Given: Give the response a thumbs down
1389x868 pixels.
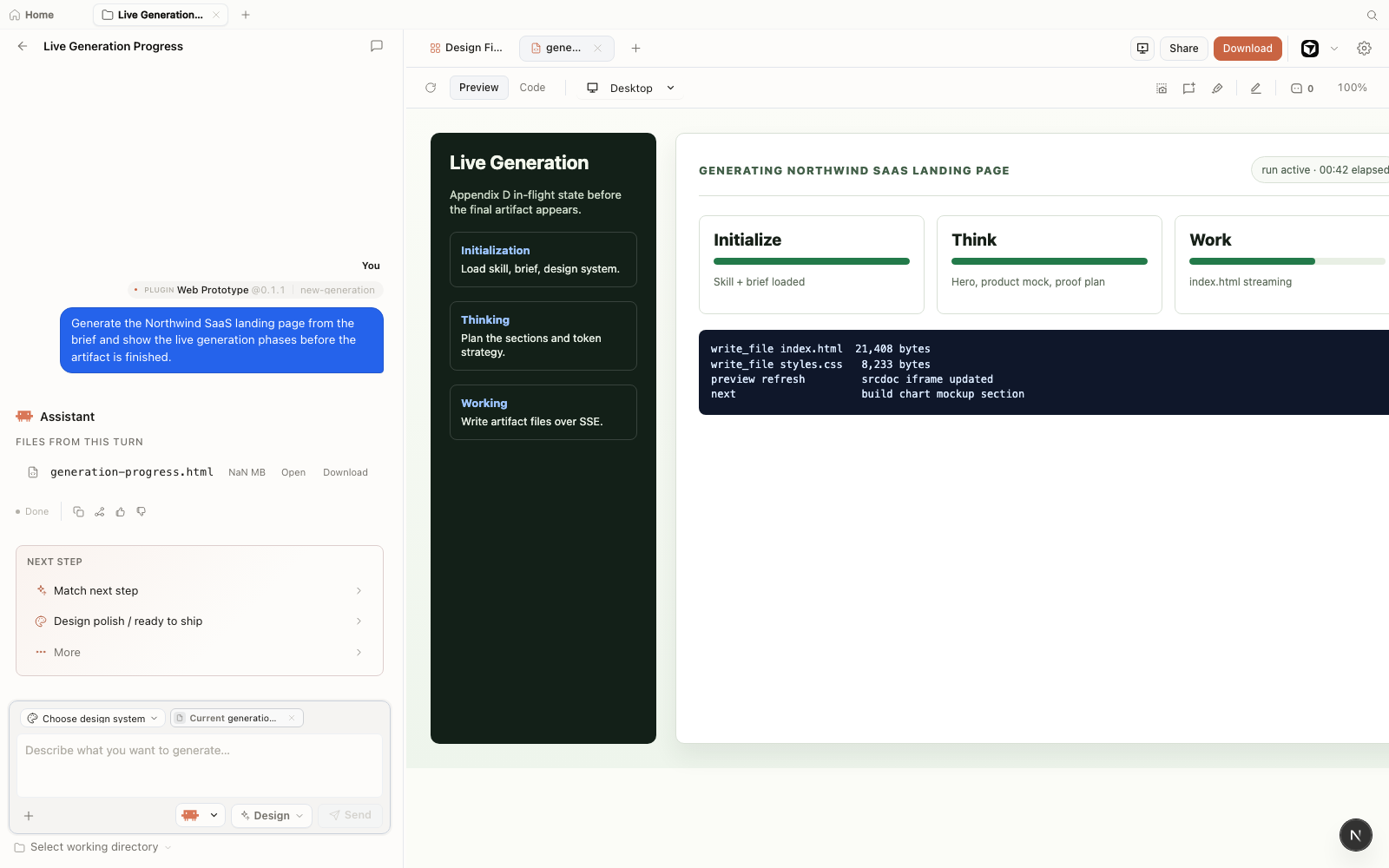Looking at the screenshot, I should [x=142, y=512].
